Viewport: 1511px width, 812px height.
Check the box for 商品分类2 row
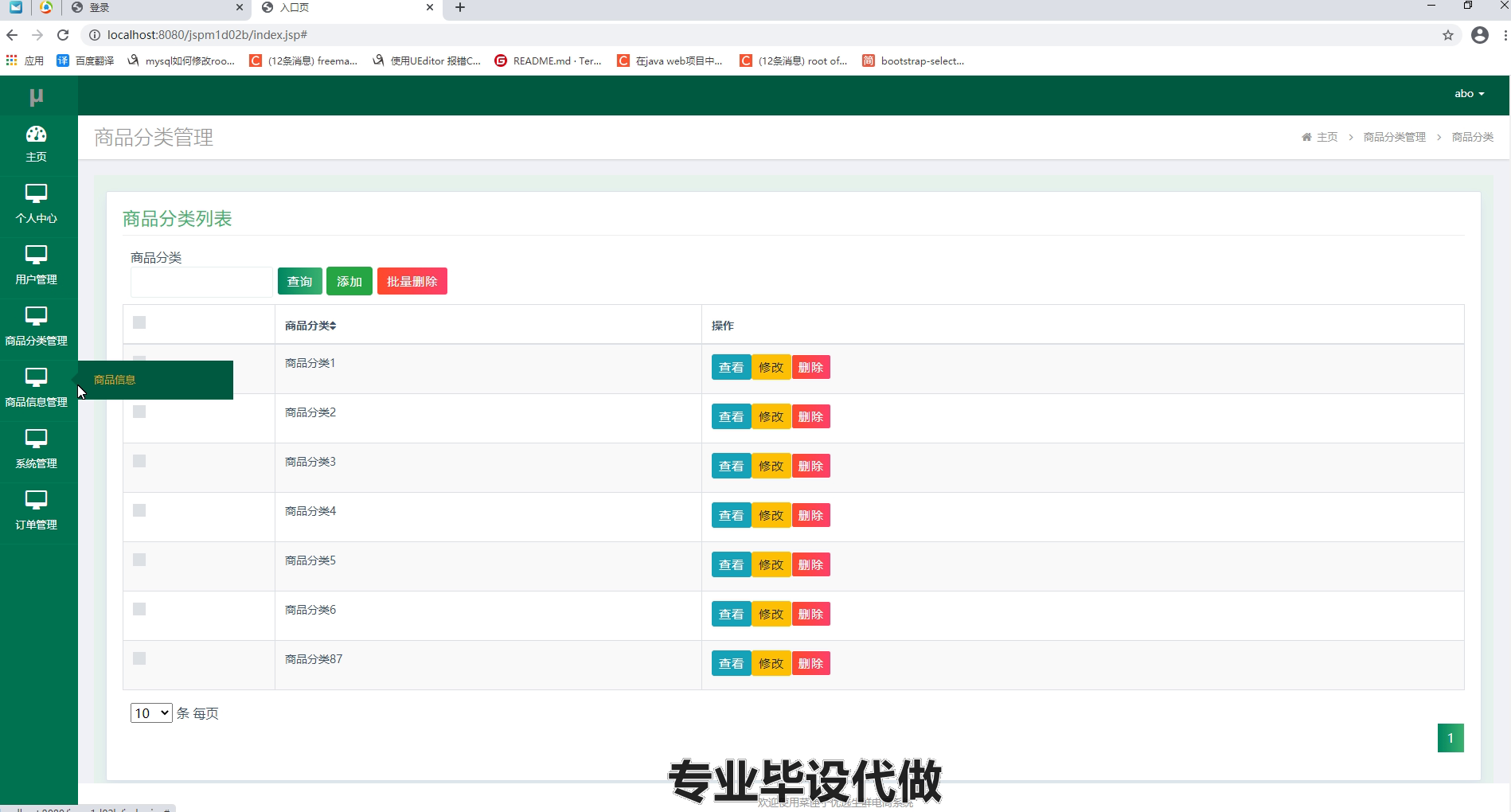(139, 412)
